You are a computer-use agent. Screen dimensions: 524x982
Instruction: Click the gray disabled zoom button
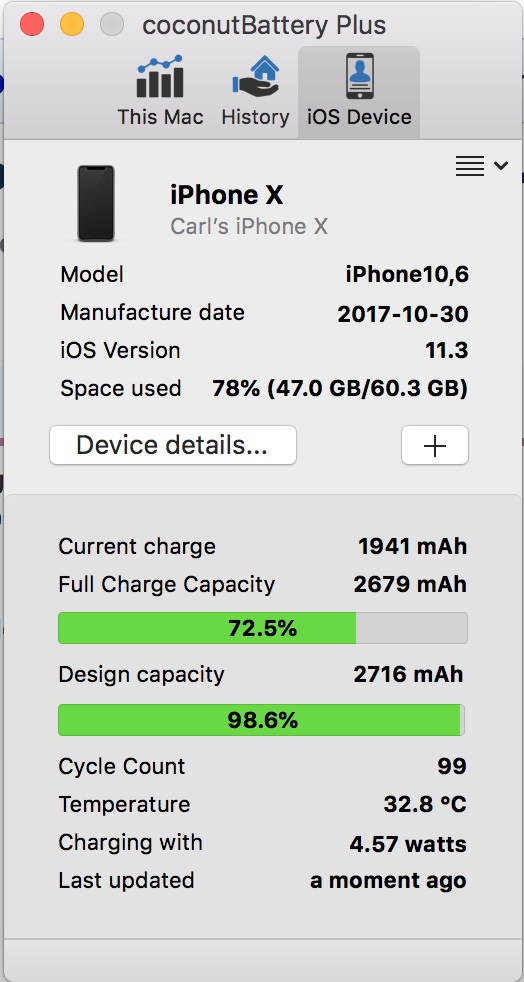point(112,24)
